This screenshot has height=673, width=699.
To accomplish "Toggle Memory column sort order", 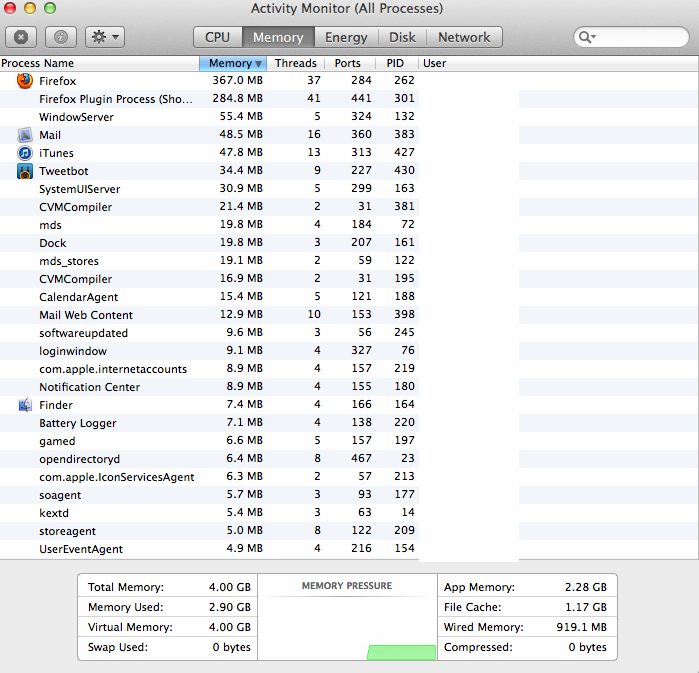I will click(x=233, y=63).
